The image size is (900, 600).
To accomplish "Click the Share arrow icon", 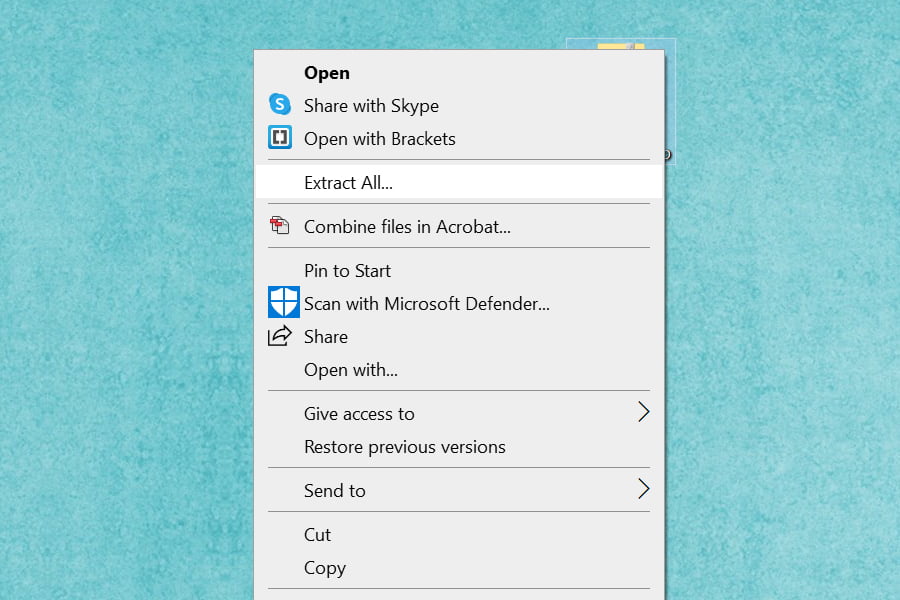I will (280, 336).
